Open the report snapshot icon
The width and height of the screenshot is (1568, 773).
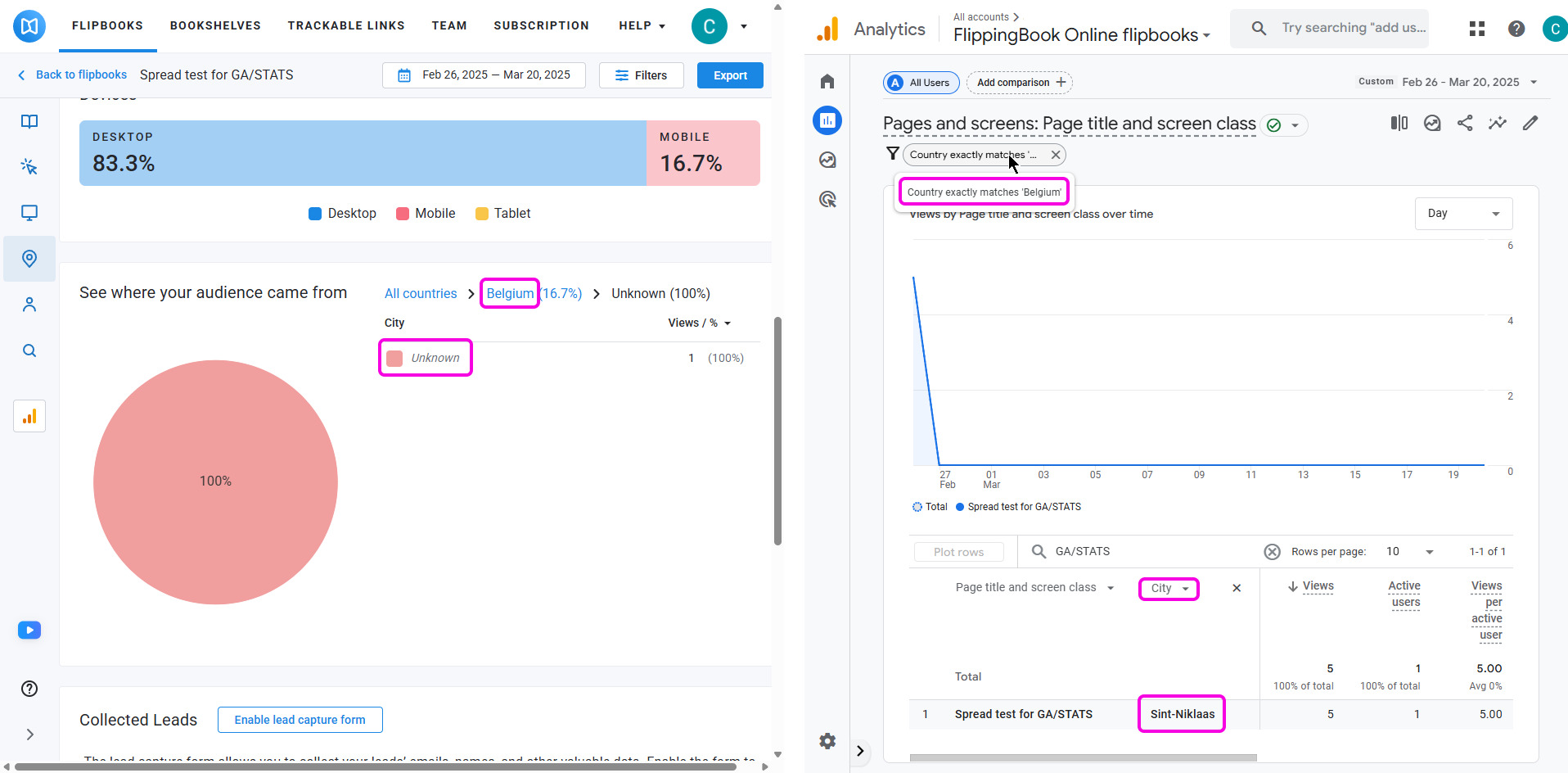(1432, 123)
